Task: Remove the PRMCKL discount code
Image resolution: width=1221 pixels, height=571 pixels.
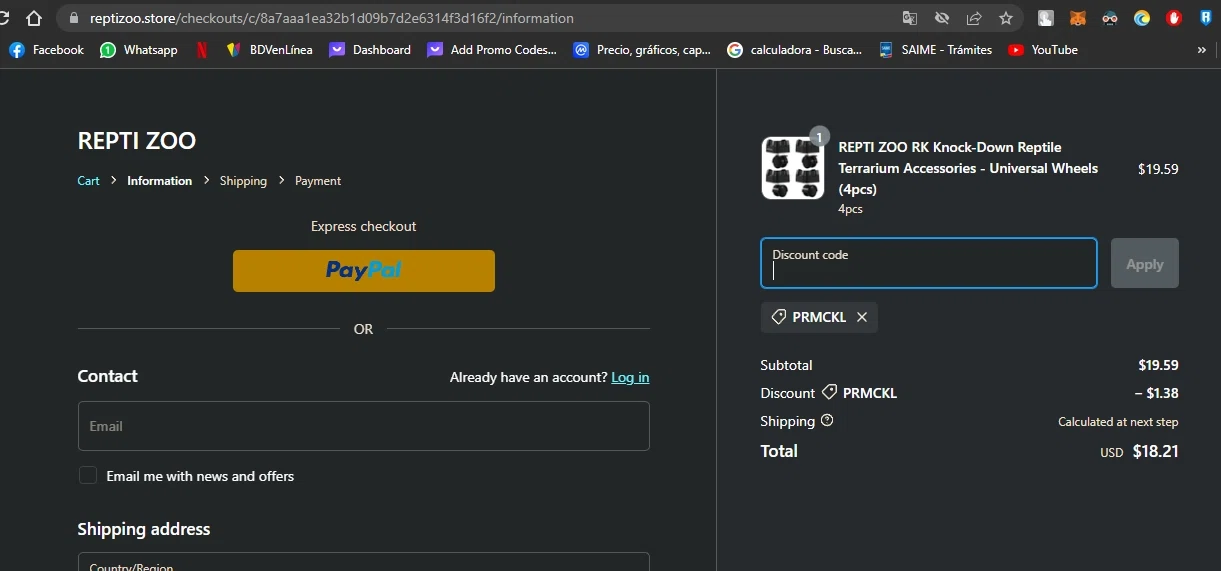Action: (862, 317)
